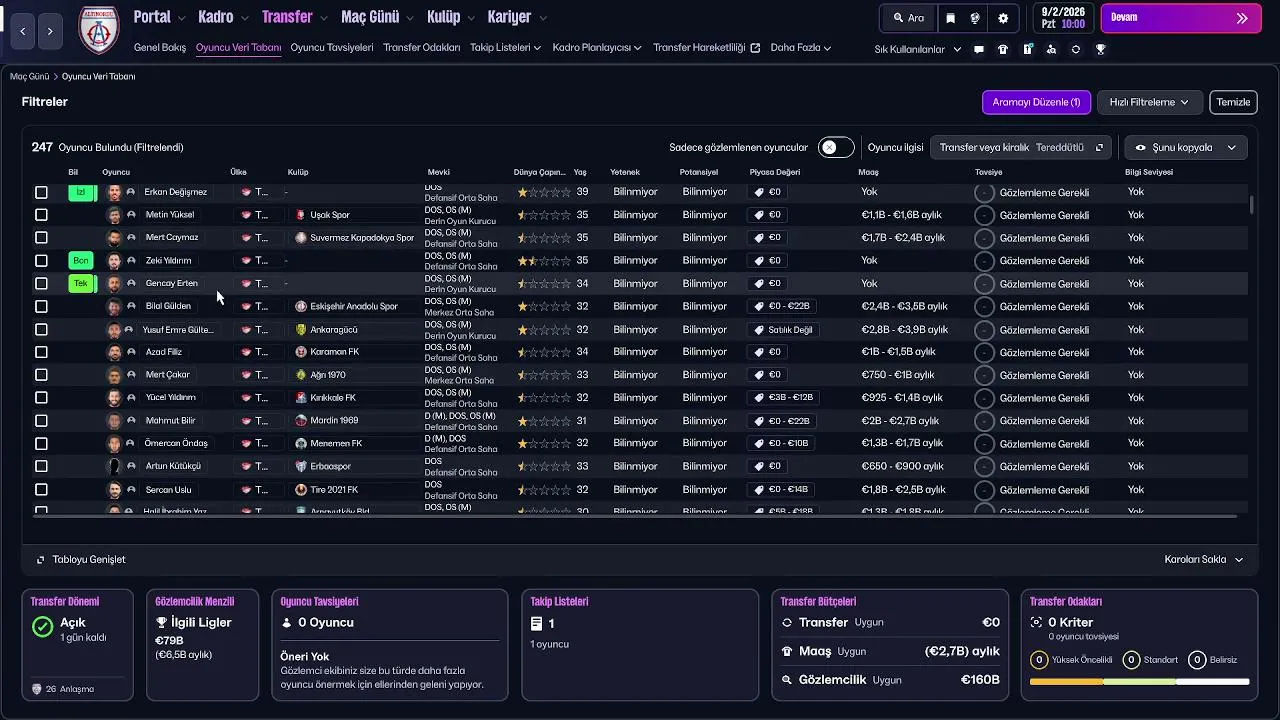
Task: Sort by the Piyasa Değeri column header
Action: (775, 172)
